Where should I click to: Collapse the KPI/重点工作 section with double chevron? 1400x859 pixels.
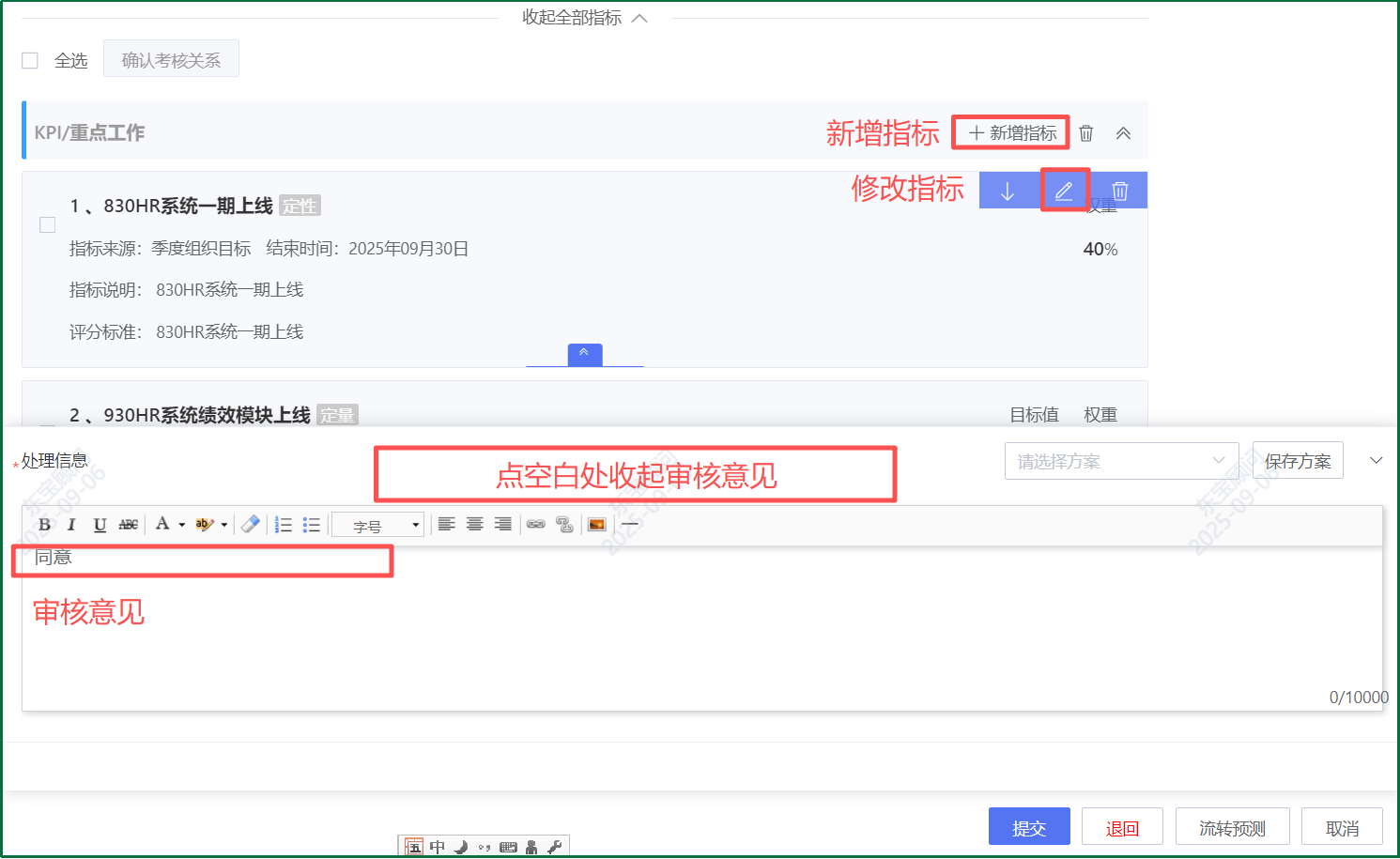pos(1123,133)
